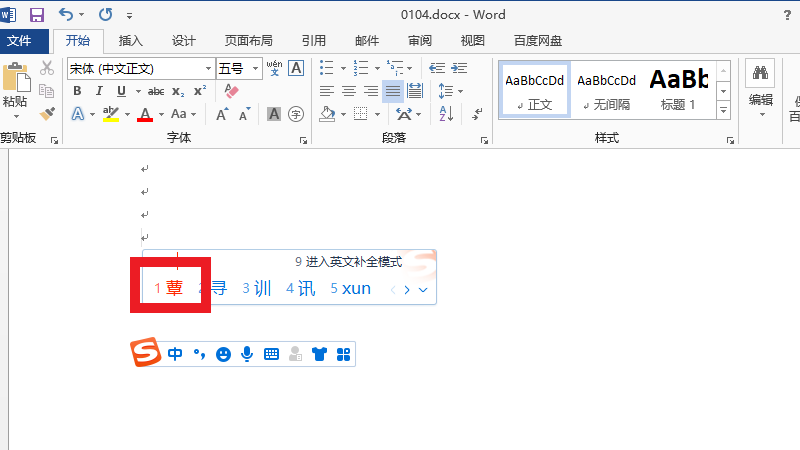Open Sogou soft keyboard icon

(271, 354)
